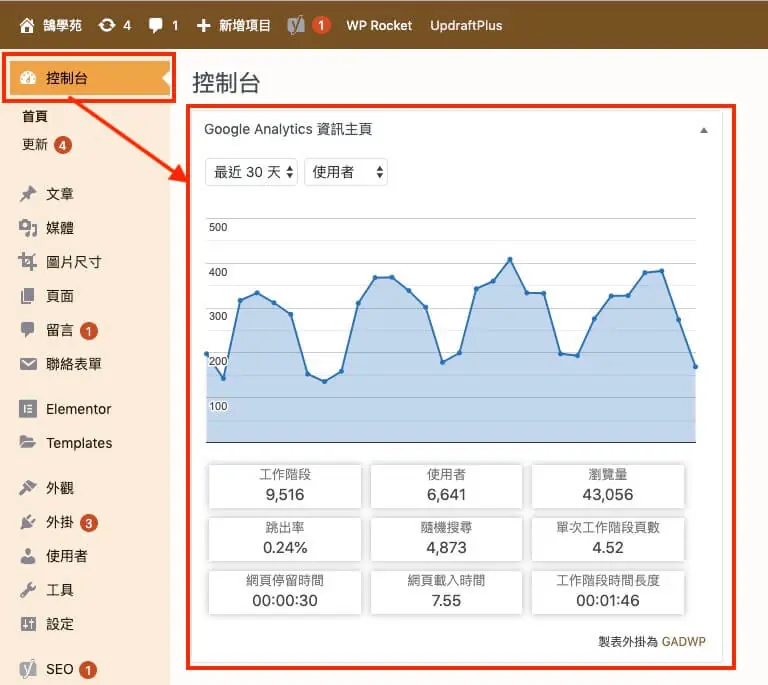Open 設定 settings menu
This screenshot has width=768, height=685.
pos(60,624)
